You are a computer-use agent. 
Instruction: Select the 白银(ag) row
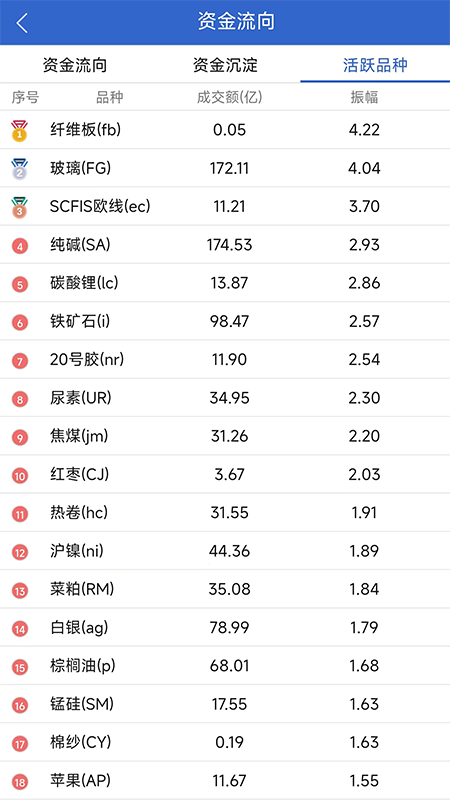[x=225, y=627]
